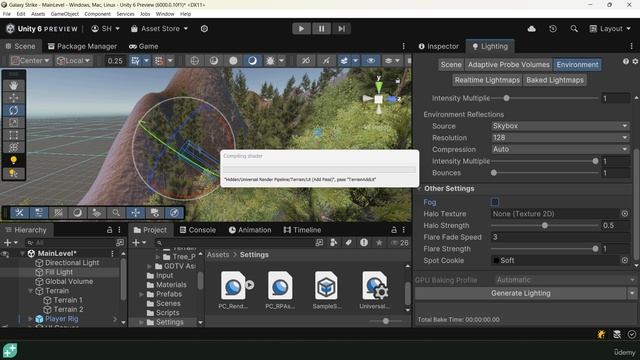
Task: Open the GameObject menu
Action: pyautogui.click(x=64, y=14)
